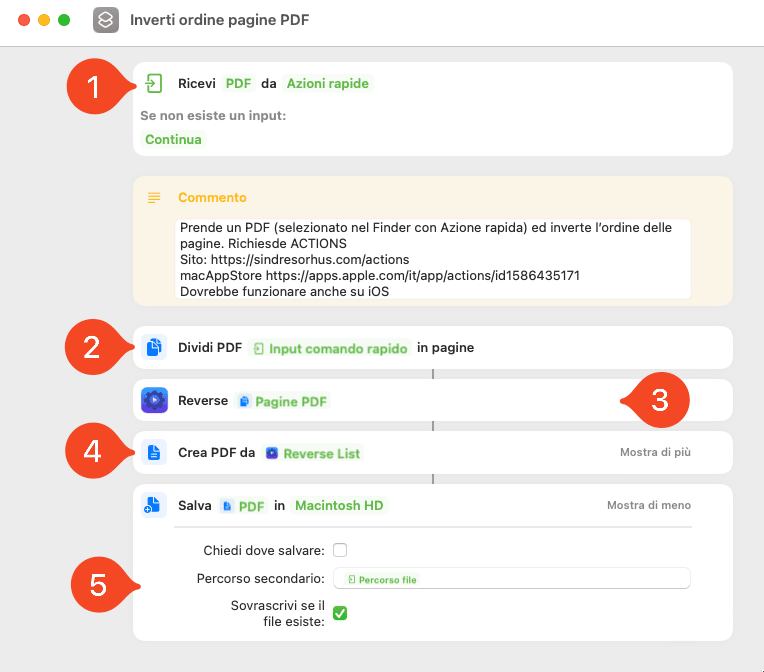Click the Commento lines icon
Image resolution: width=764 pixels, height=672 pixels.
(154, 197)
